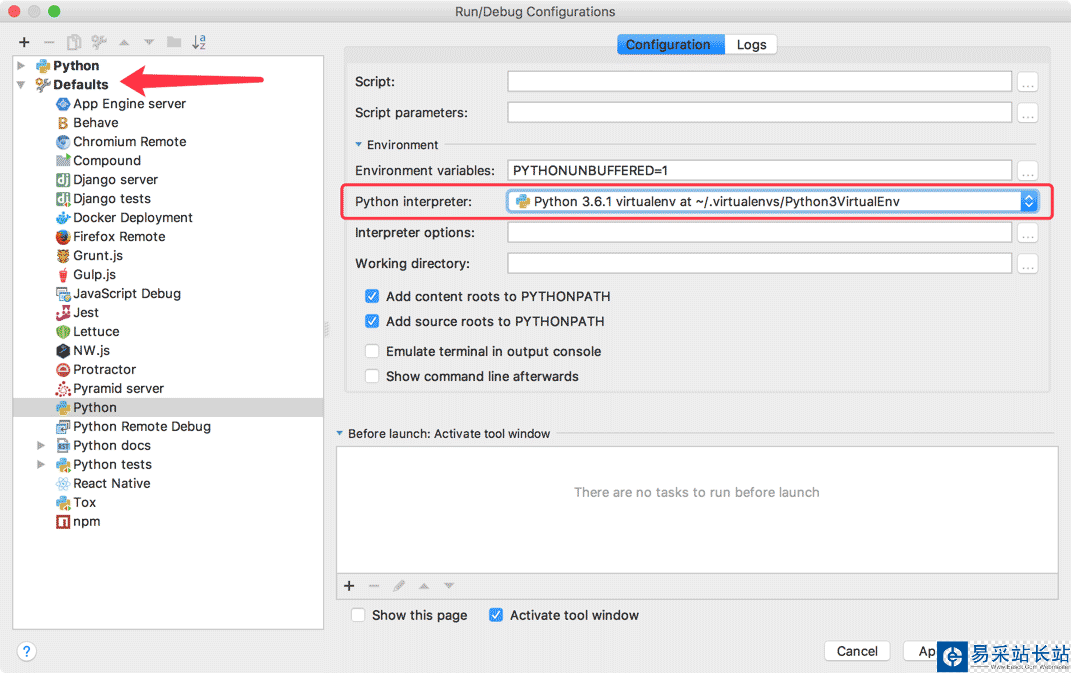The height and width of the screenshot is (673, 1071).
Task: Click into the Script parameters field
Action: [x=760, y=113]
